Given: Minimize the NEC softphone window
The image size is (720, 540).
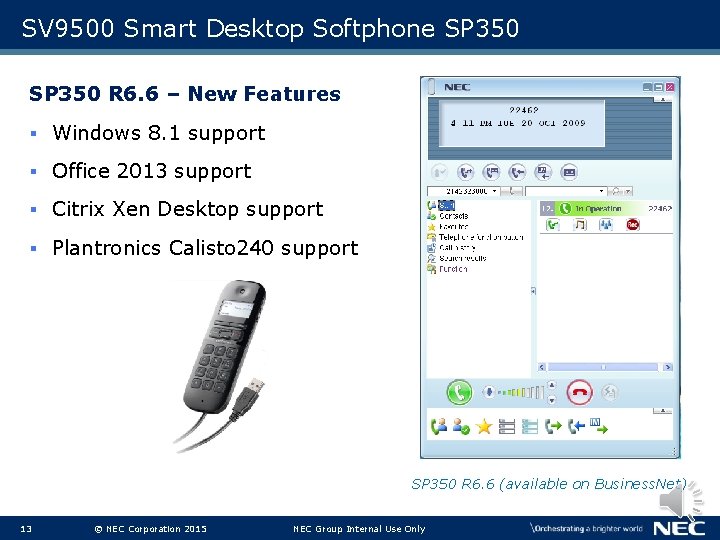Looking at the screenshot, I should 647,87.
